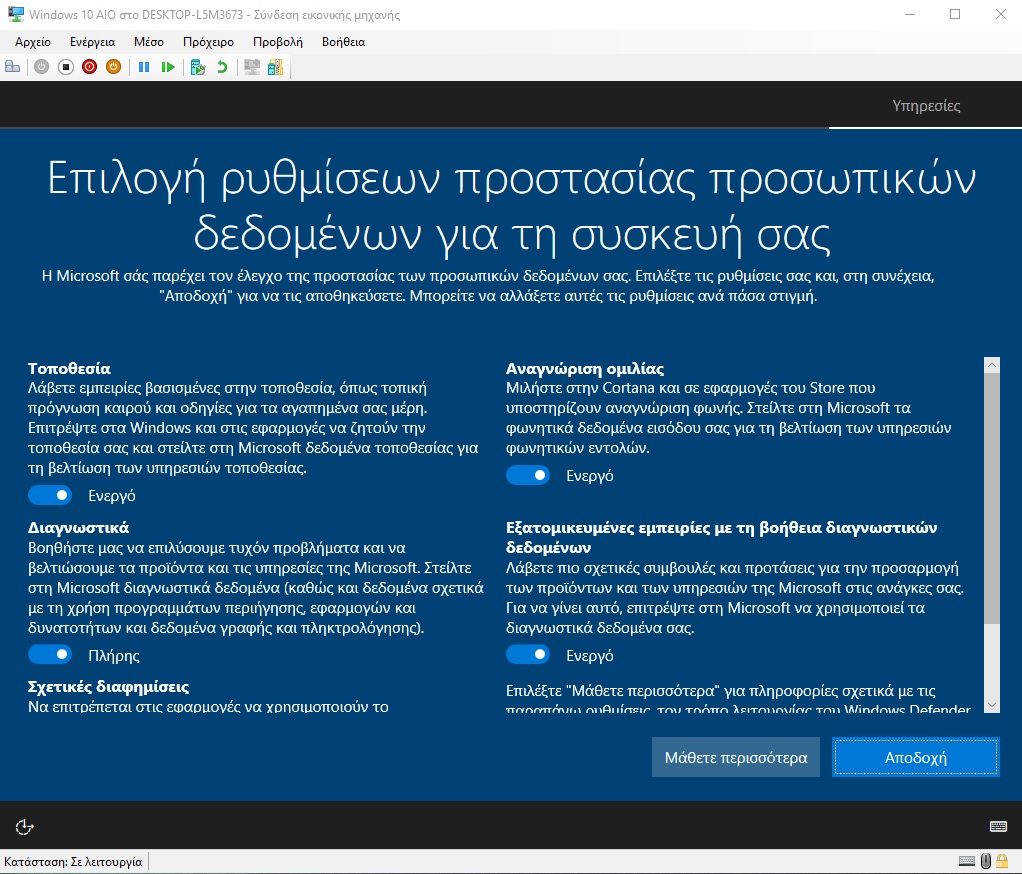The height and width of the screenshot is (874, 1022).
Task: Click the greyed enhanced session monitor icon
Action: tap(252, 66)
